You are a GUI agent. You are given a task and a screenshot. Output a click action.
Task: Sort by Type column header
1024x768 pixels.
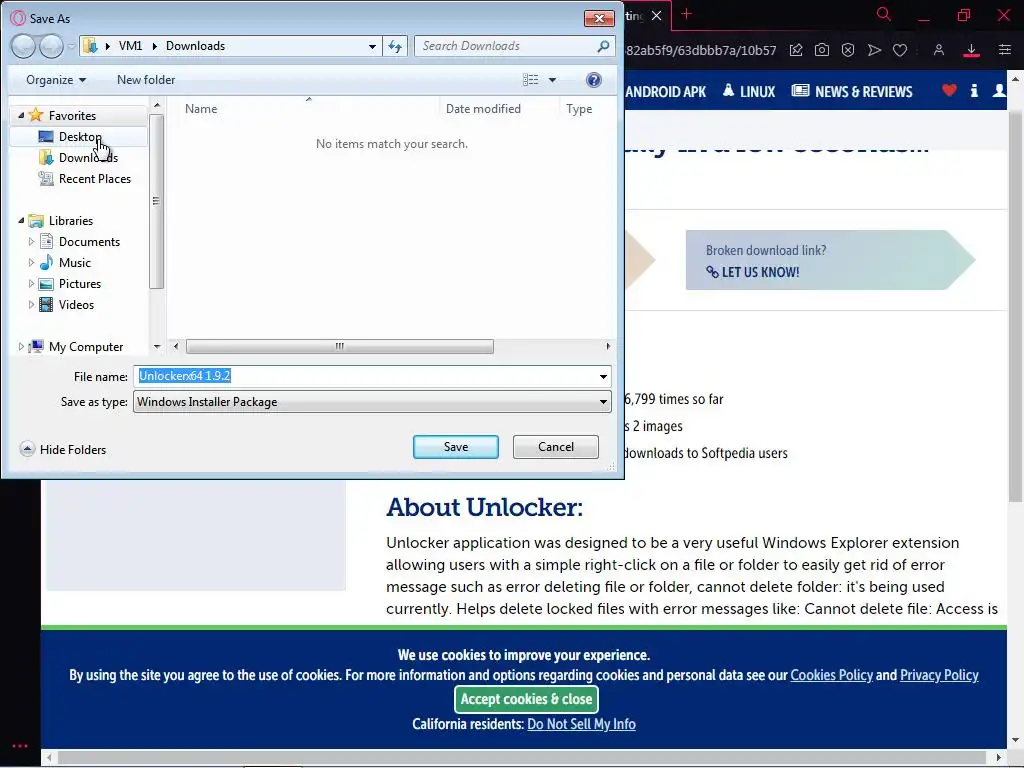coord(579,108)
